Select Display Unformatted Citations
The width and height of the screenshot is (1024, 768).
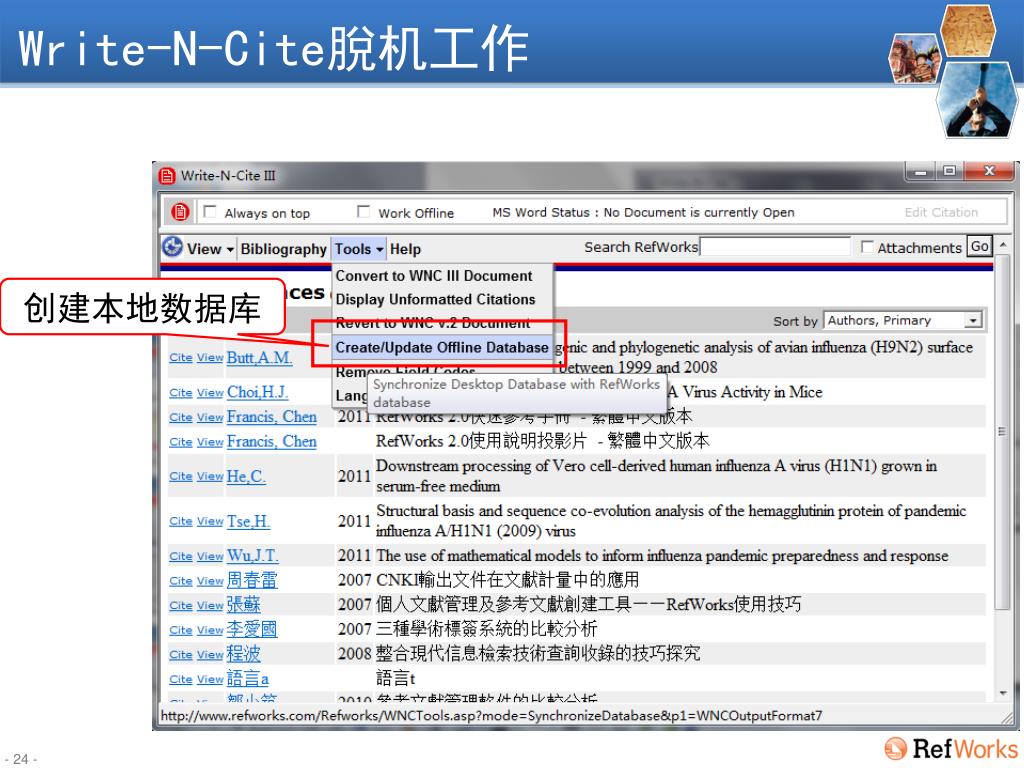(x=435, y=299)
